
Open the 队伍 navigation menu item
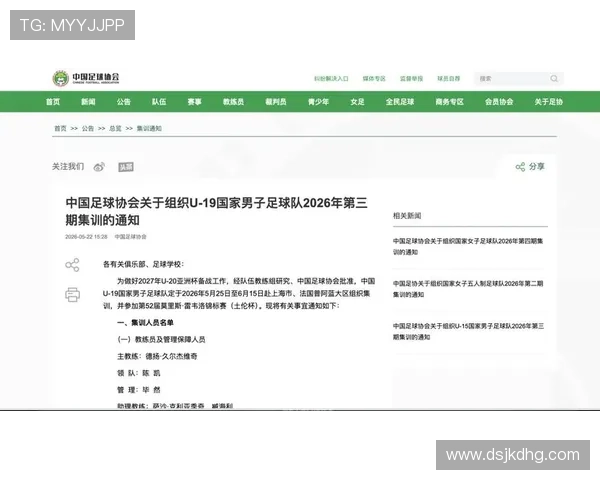[x=159, y=102]
